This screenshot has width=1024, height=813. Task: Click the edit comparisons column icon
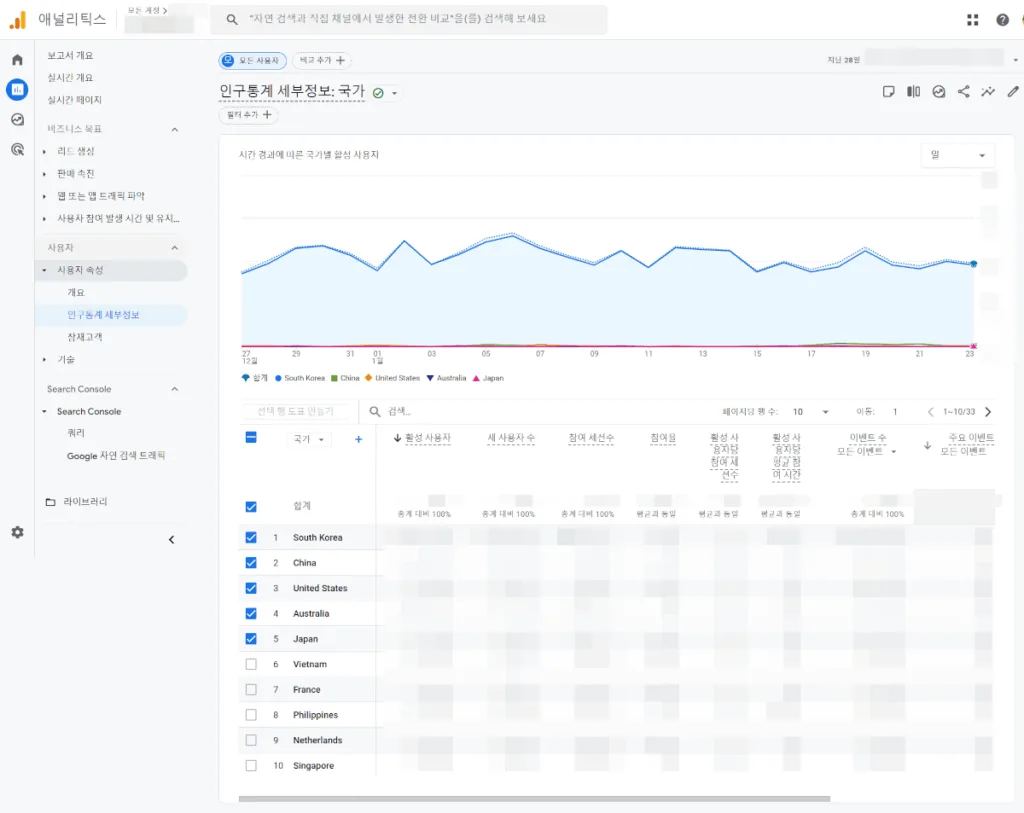point(913,92)
